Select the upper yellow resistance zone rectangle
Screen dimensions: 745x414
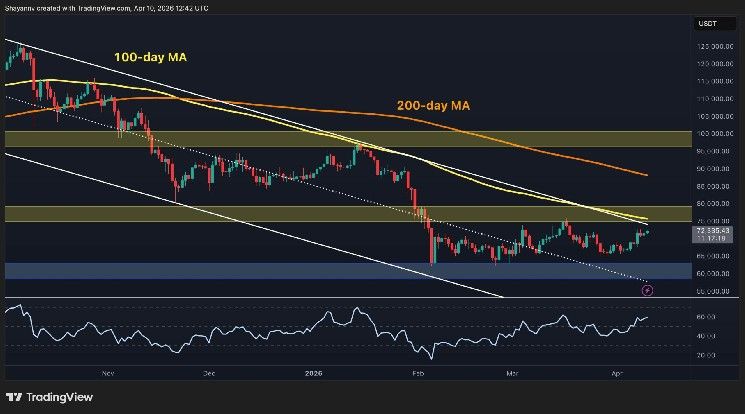tap(300, 139)
